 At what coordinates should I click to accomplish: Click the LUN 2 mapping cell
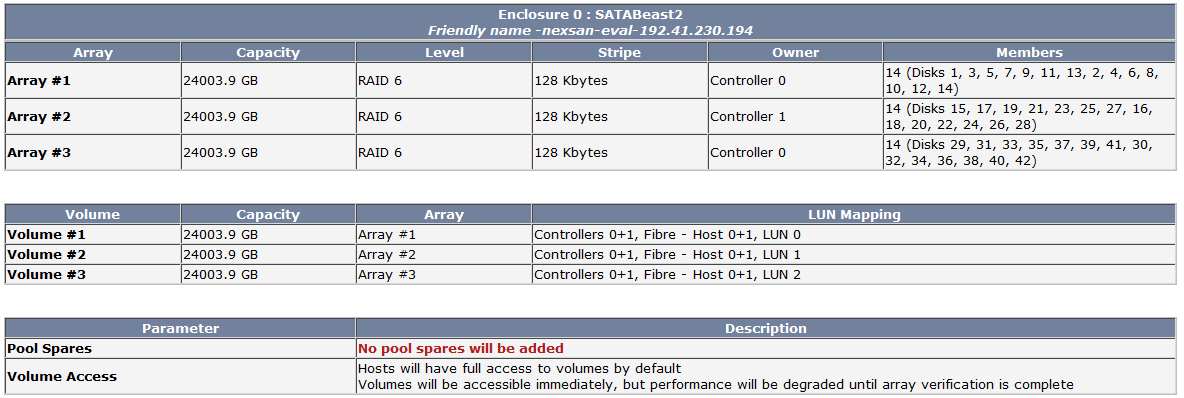tap(668, 274)
